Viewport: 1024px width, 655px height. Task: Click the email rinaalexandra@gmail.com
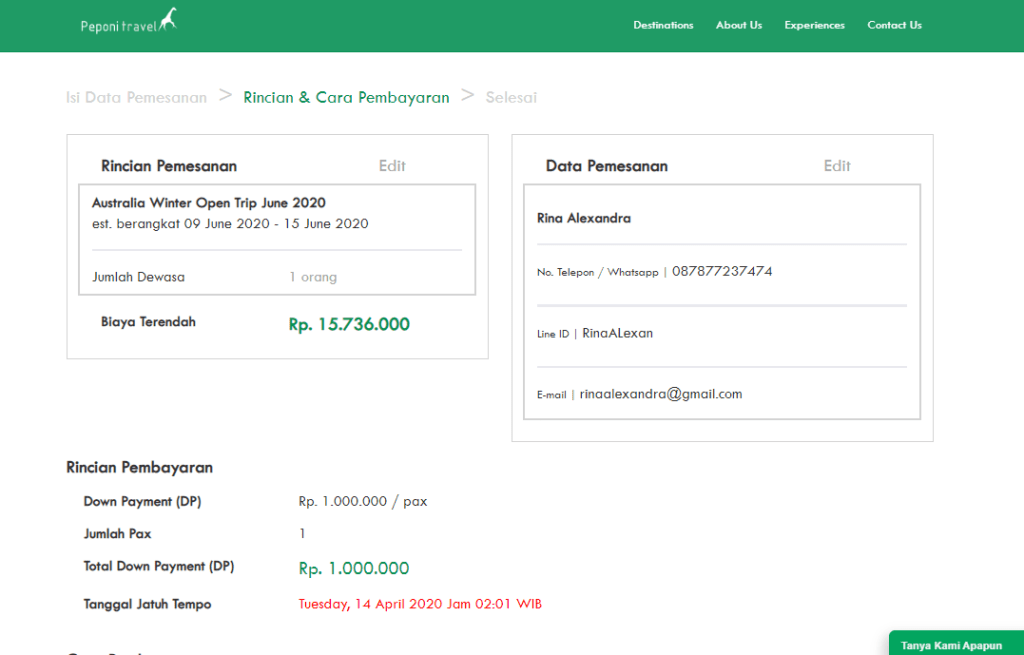coord(661,394)
